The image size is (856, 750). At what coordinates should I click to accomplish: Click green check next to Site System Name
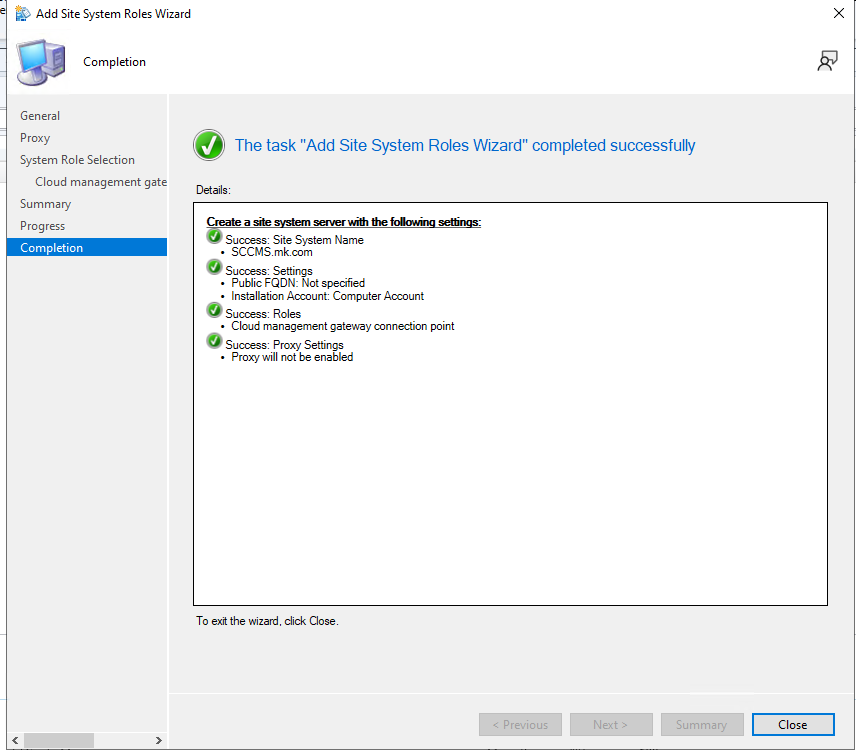214,237
